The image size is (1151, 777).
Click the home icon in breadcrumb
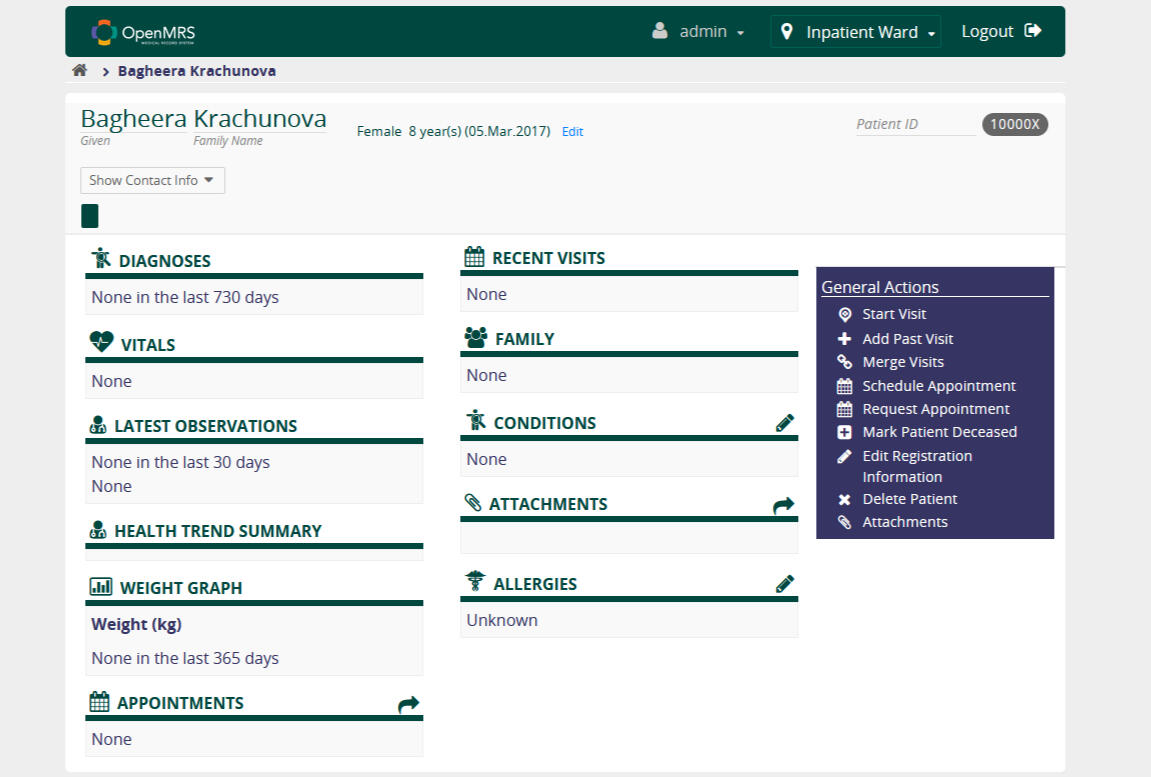[x=80, y=71]
